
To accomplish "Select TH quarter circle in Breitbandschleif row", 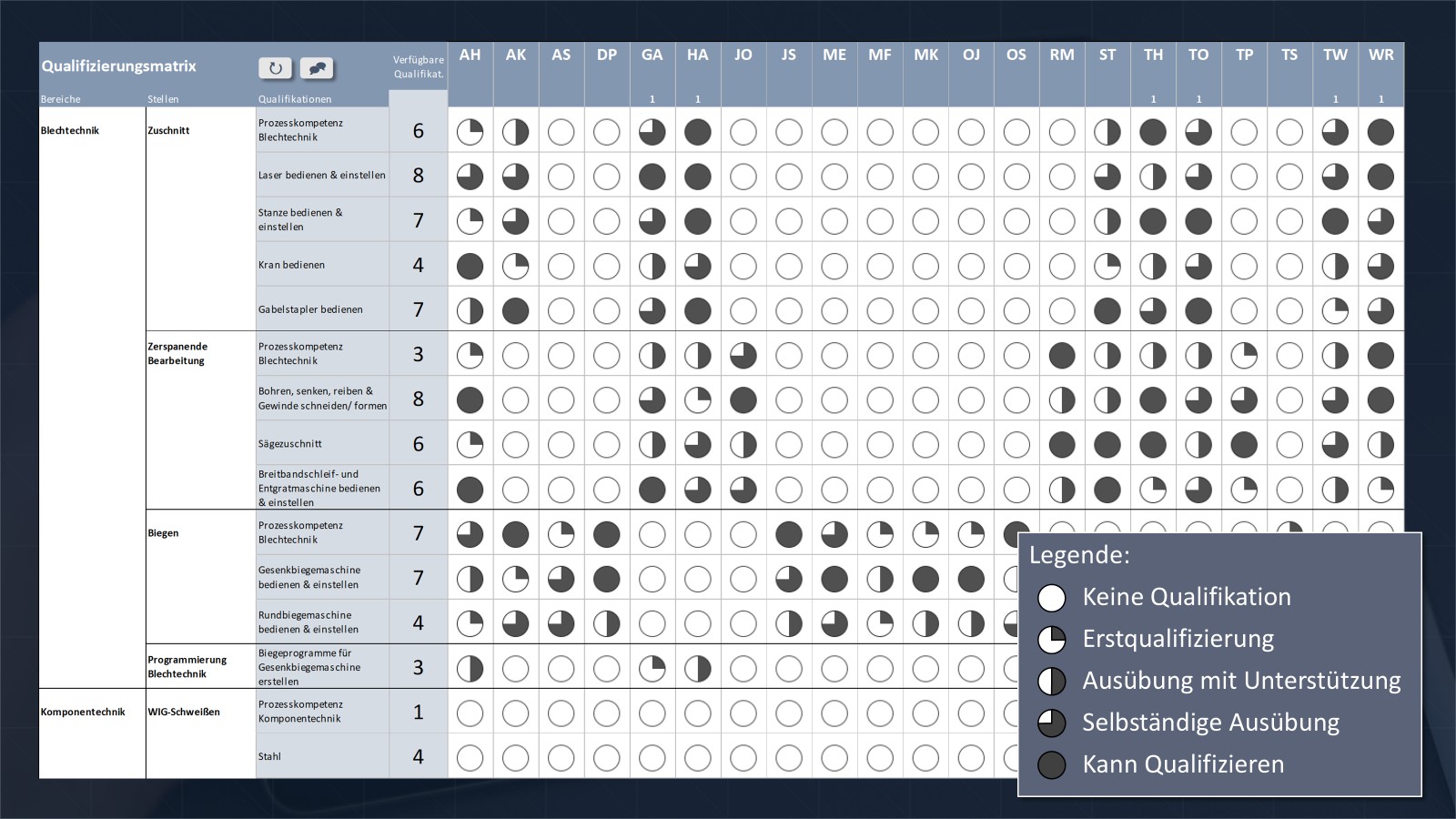I will [1153, 490].
